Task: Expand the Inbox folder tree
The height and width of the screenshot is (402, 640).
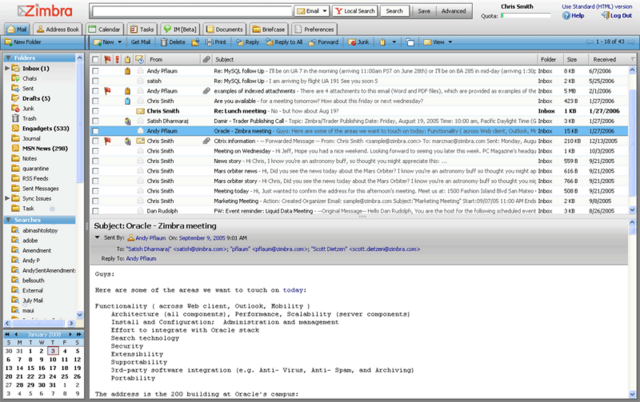Action: click(x=7, y=68)
